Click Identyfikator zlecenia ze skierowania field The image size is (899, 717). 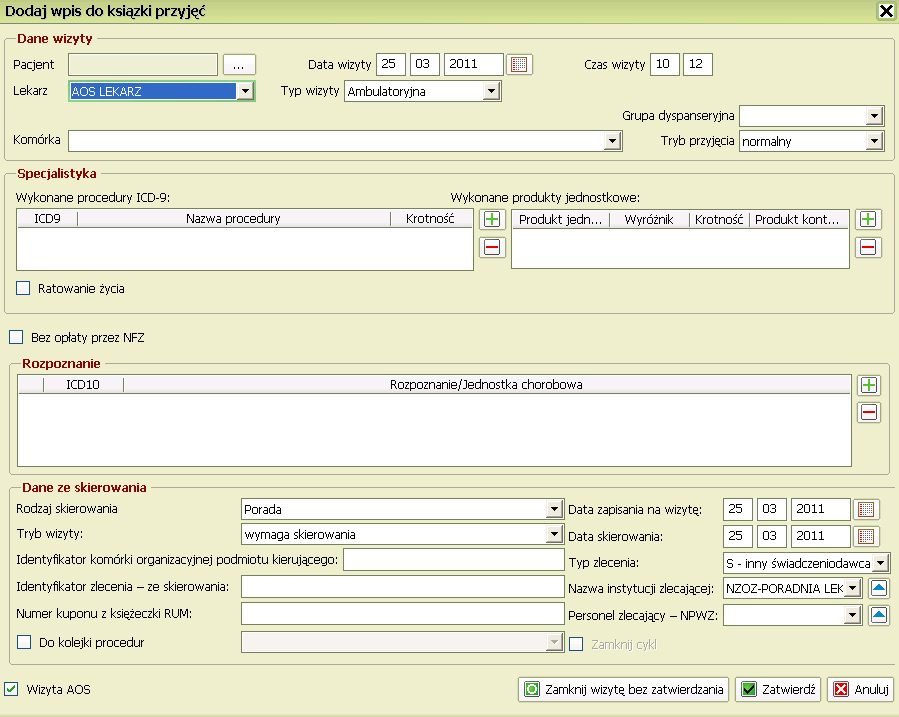pyautogui.click(x=403, y=586)
